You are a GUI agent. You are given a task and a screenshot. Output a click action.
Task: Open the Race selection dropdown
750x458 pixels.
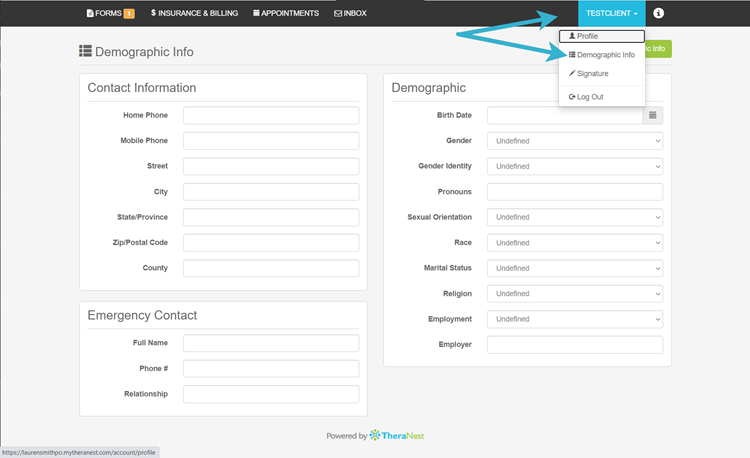[x=574, y=243]
